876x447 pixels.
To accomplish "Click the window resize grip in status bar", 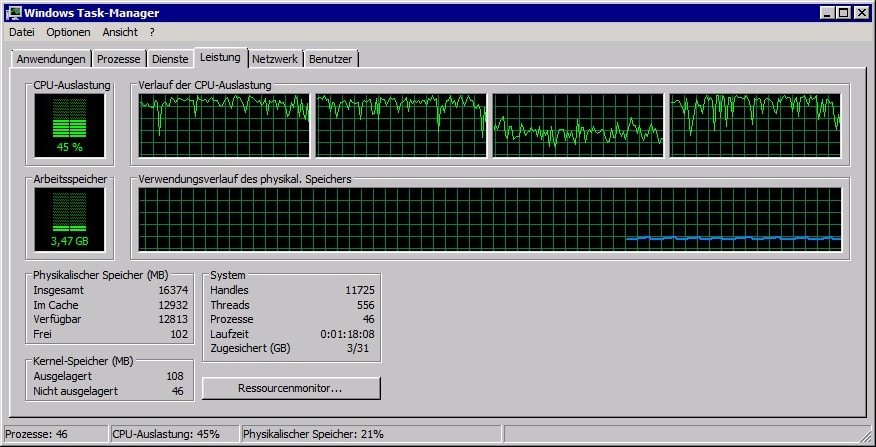I will pyautogui.click(x=865, y=436).
